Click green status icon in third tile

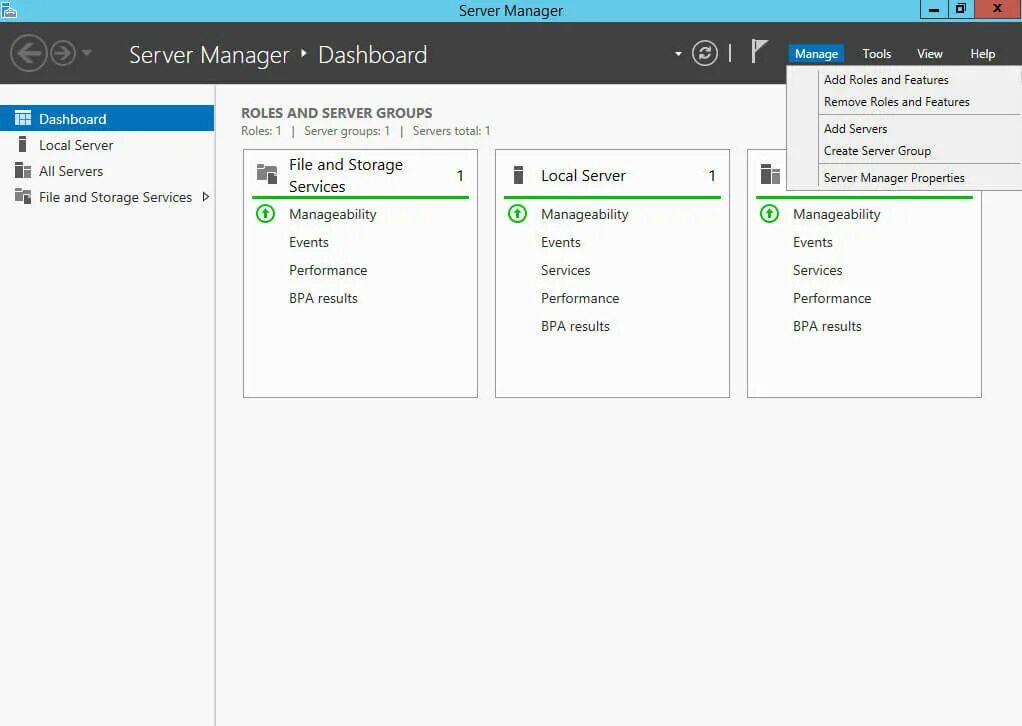[769, 213]
